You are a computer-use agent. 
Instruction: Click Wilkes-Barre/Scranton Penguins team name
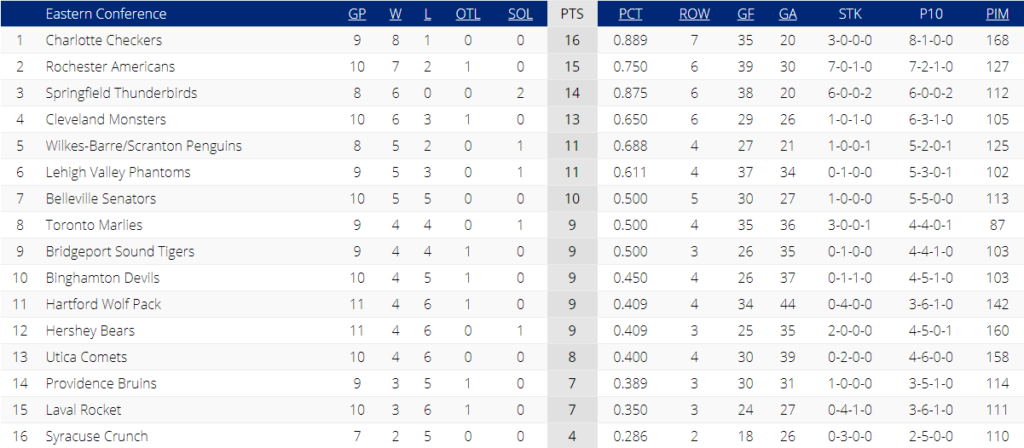pos(144,146)
